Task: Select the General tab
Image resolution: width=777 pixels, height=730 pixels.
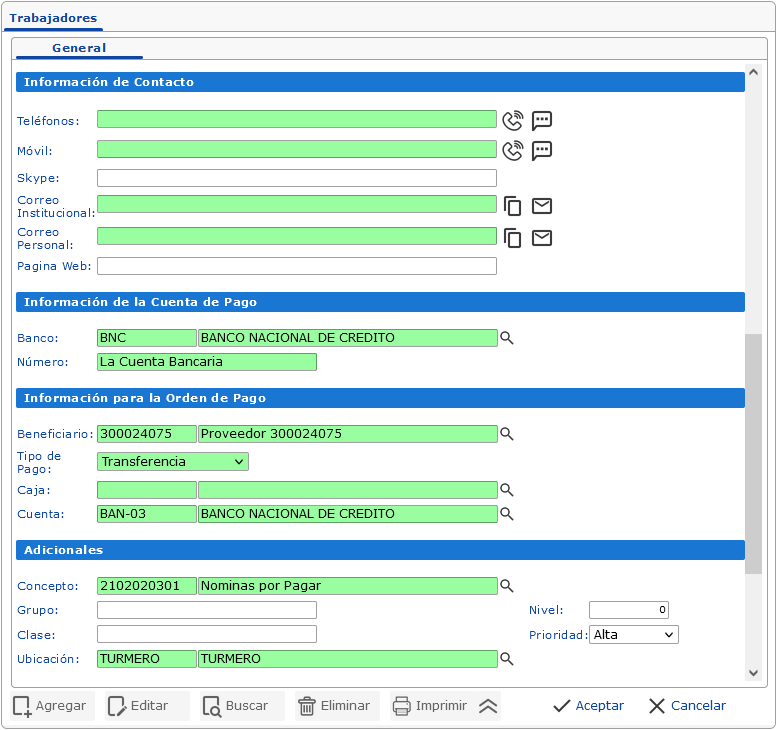Action: tap(79, 48)
